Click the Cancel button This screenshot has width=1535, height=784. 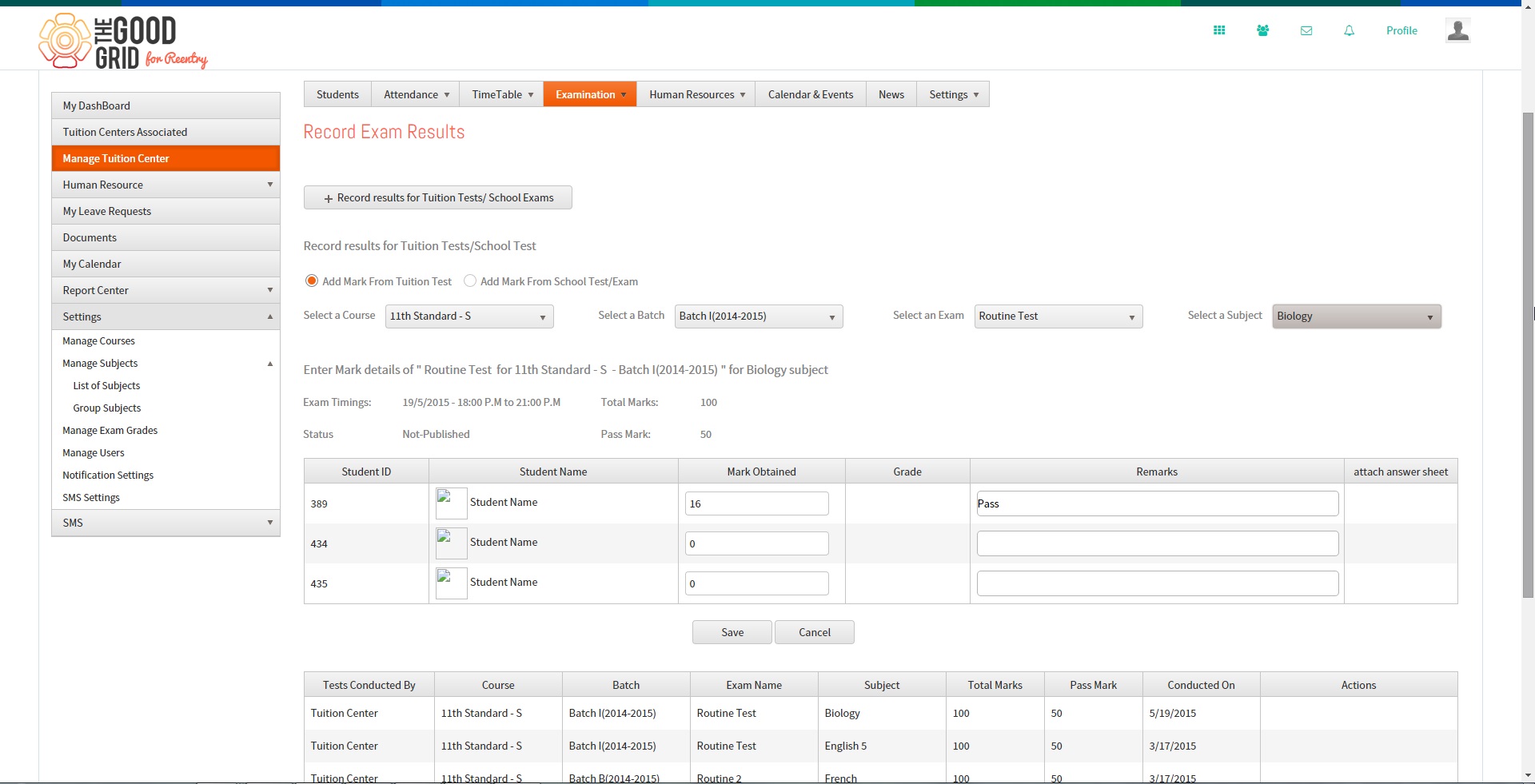coord(815,632)
